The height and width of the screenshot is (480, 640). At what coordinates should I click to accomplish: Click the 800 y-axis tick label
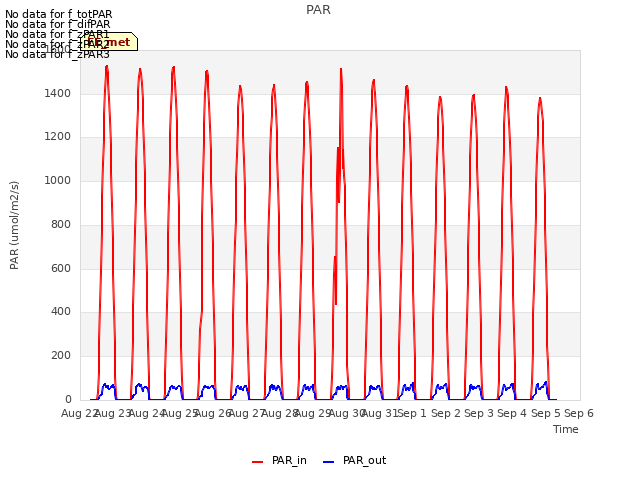(x=61, y=224)
